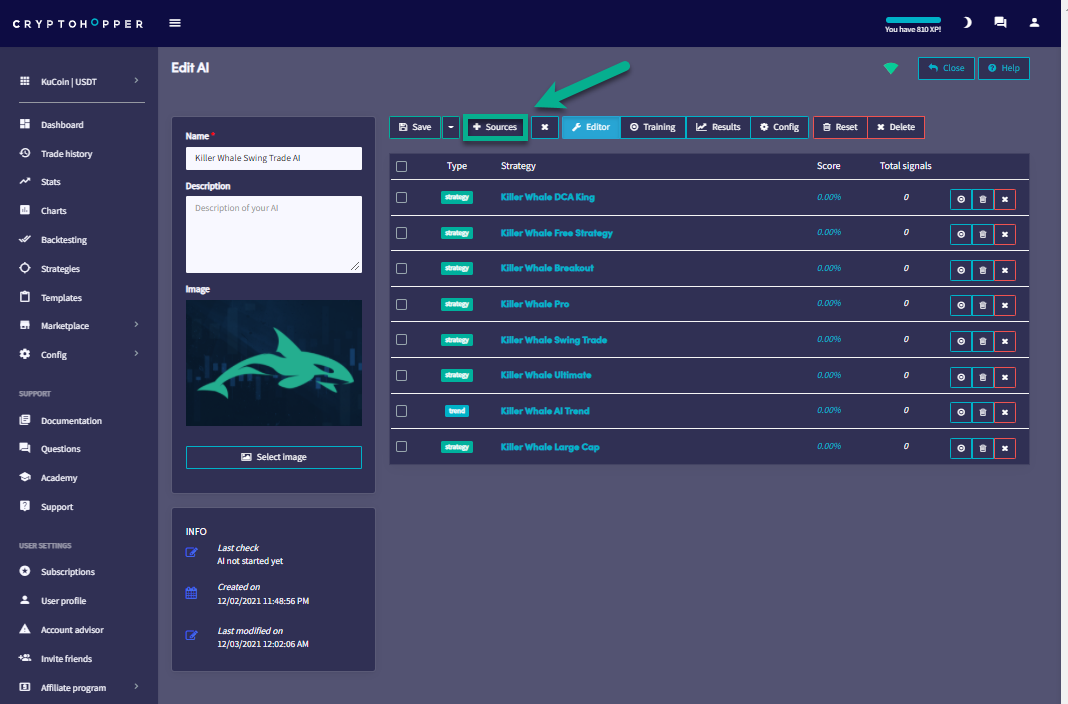Screen dimensions: 1068x704
Task: Click target icon for Killer Whale Breakout row
Action: tap(960, 270)
